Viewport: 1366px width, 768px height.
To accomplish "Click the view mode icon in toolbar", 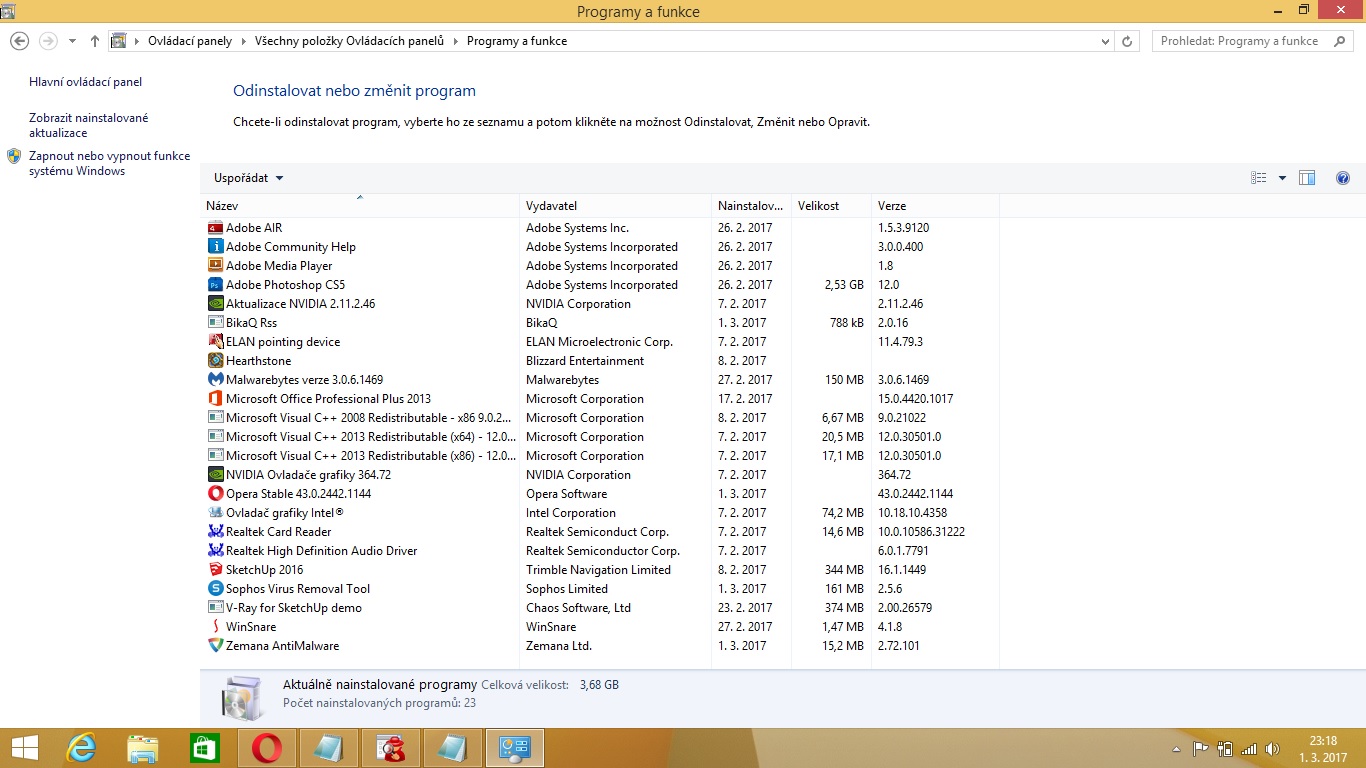I will coord(1259,178).
